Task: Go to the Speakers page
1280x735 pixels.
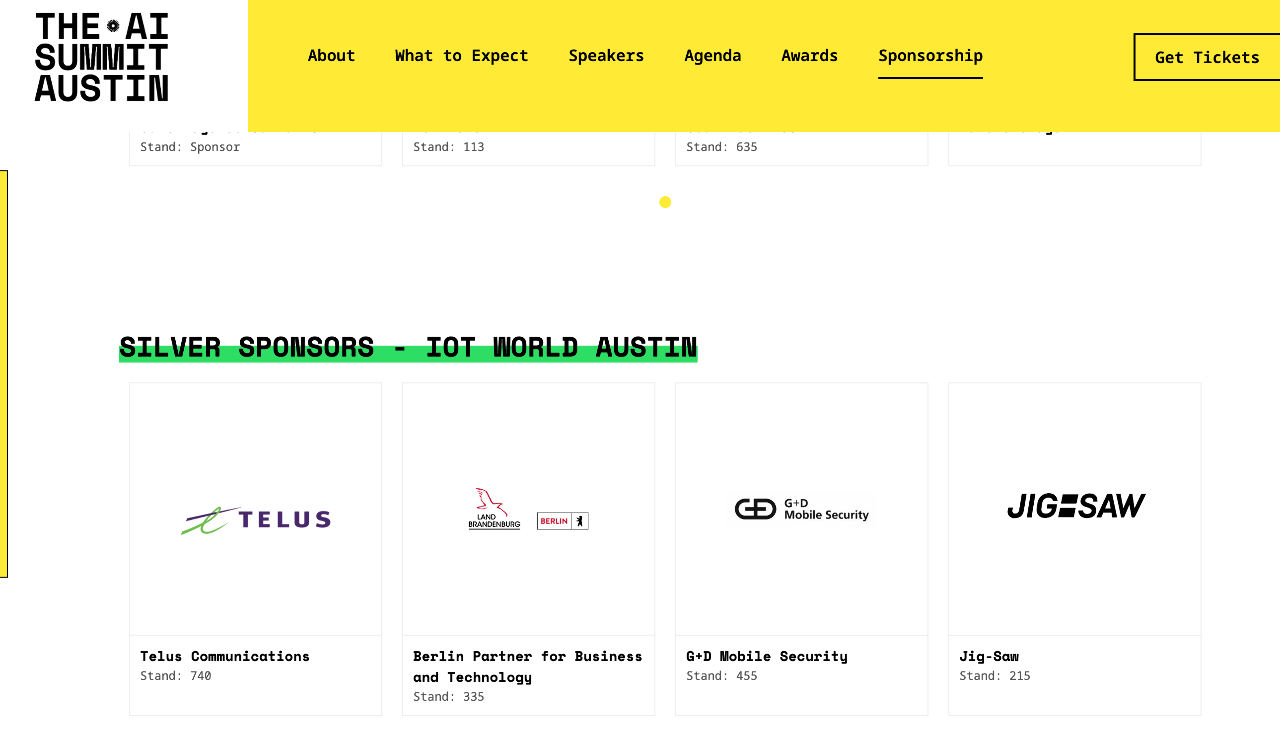Action: coord(606,56)
